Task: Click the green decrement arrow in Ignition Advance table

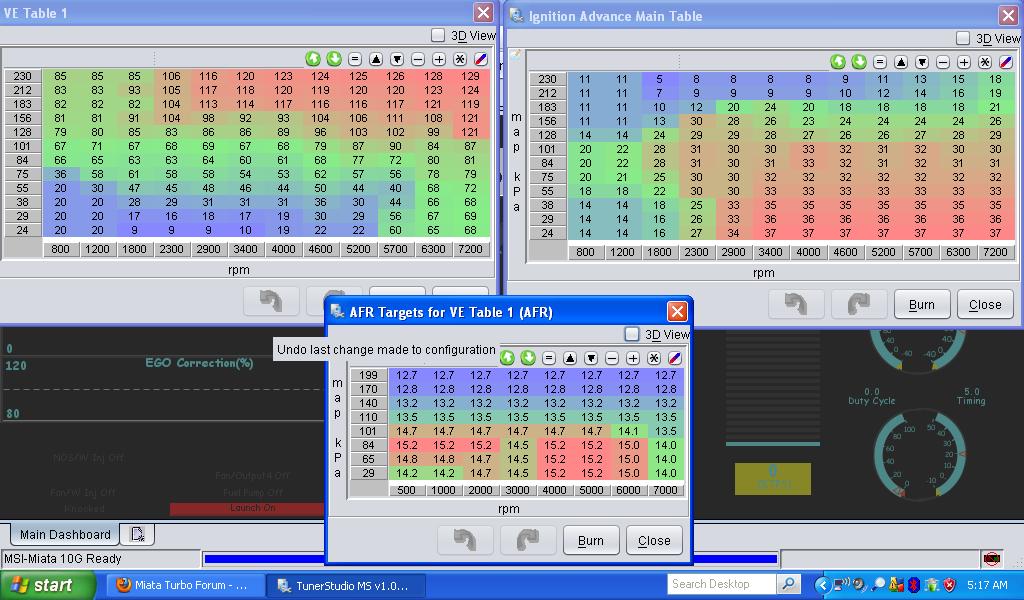Action: 859,62
